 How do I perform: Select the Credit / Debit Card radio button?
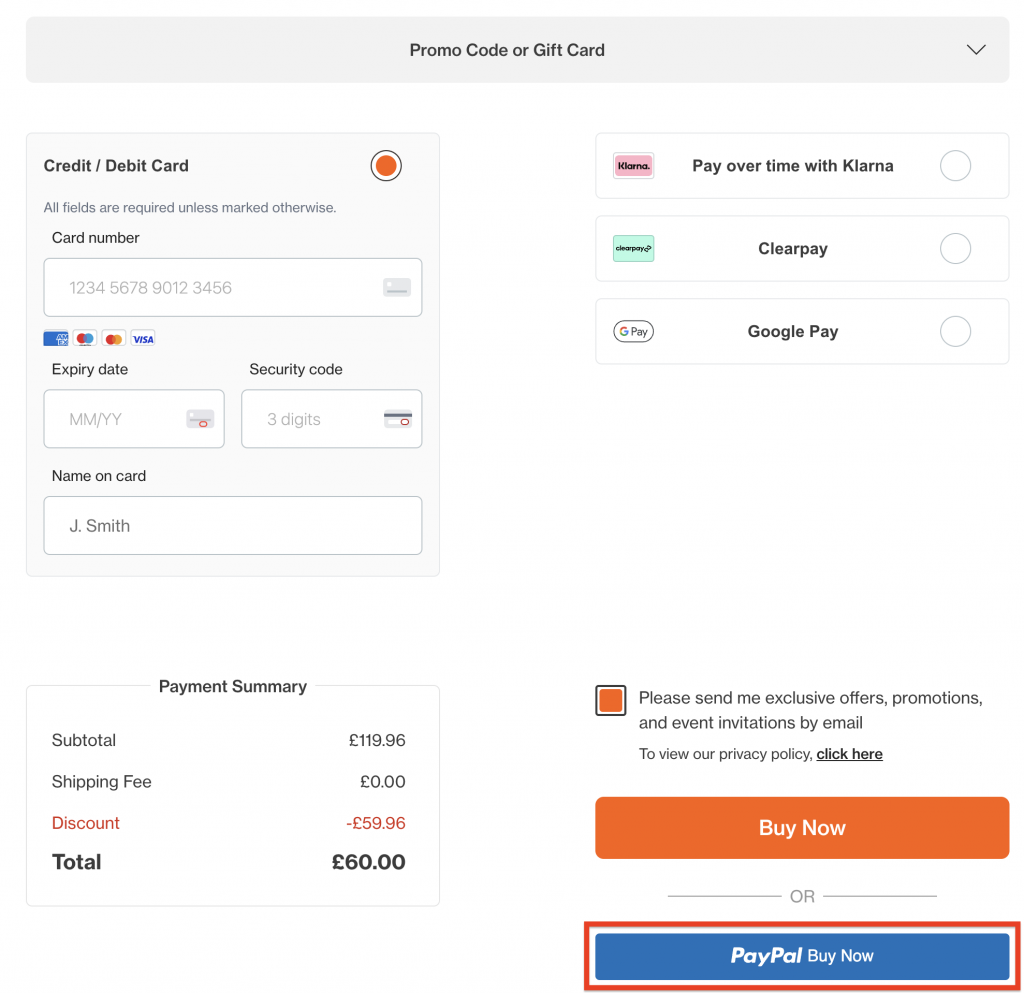pyautogui.click(x=386, y=166)
